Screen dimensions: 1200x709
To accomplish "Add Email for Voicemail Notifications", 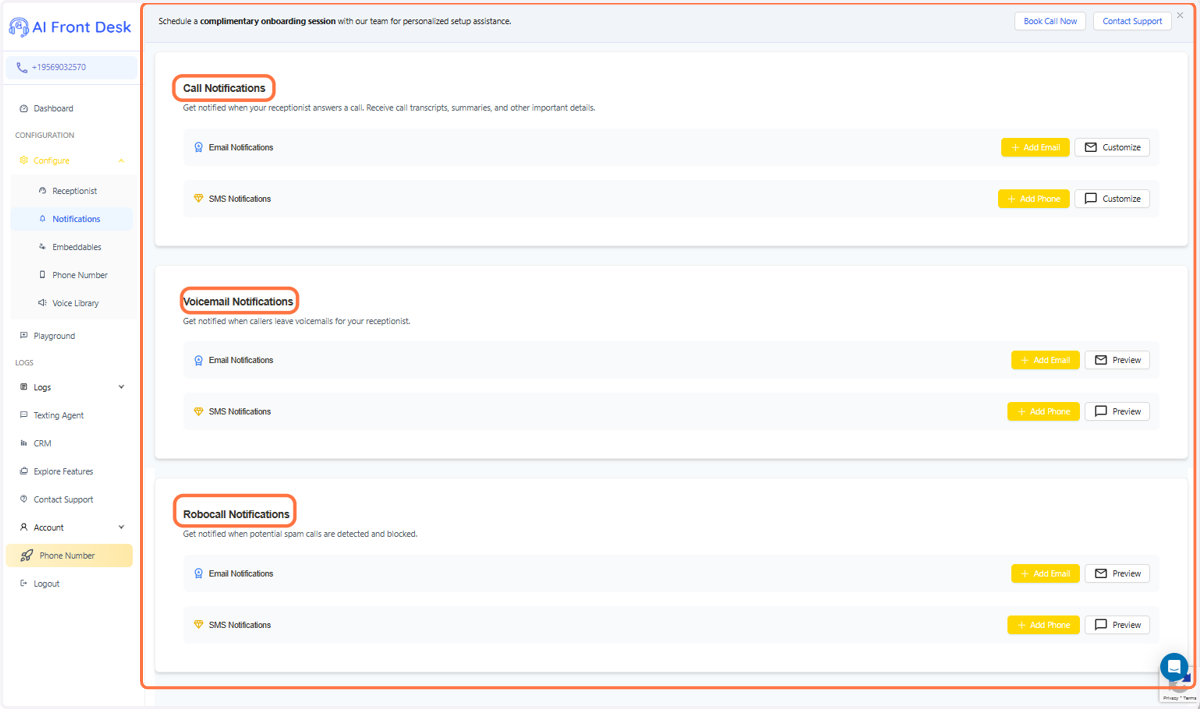I will [x=1045, y=360].
